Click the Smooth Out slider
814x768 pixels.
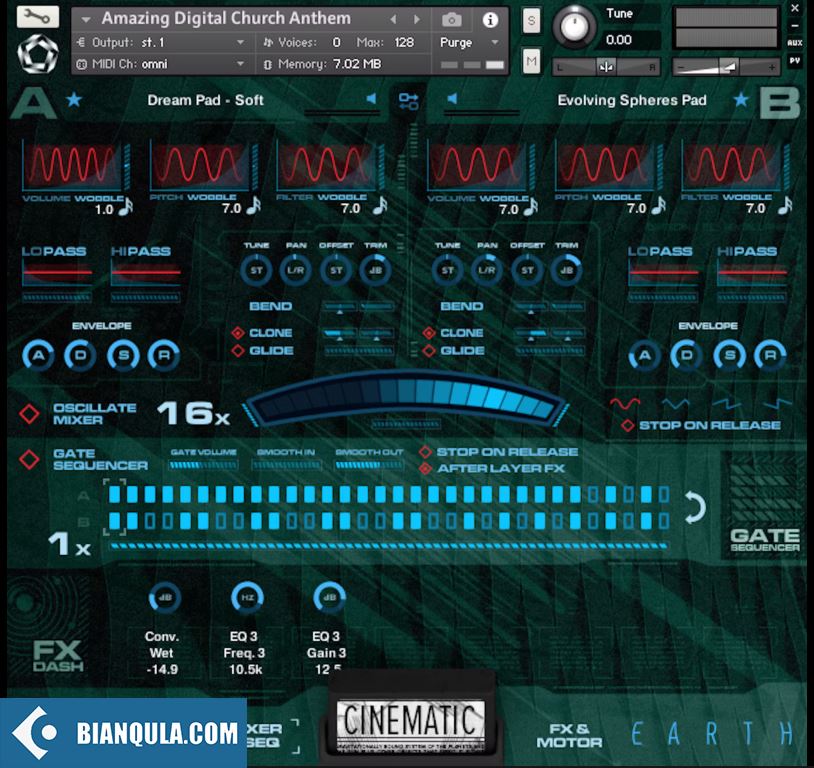369,465
